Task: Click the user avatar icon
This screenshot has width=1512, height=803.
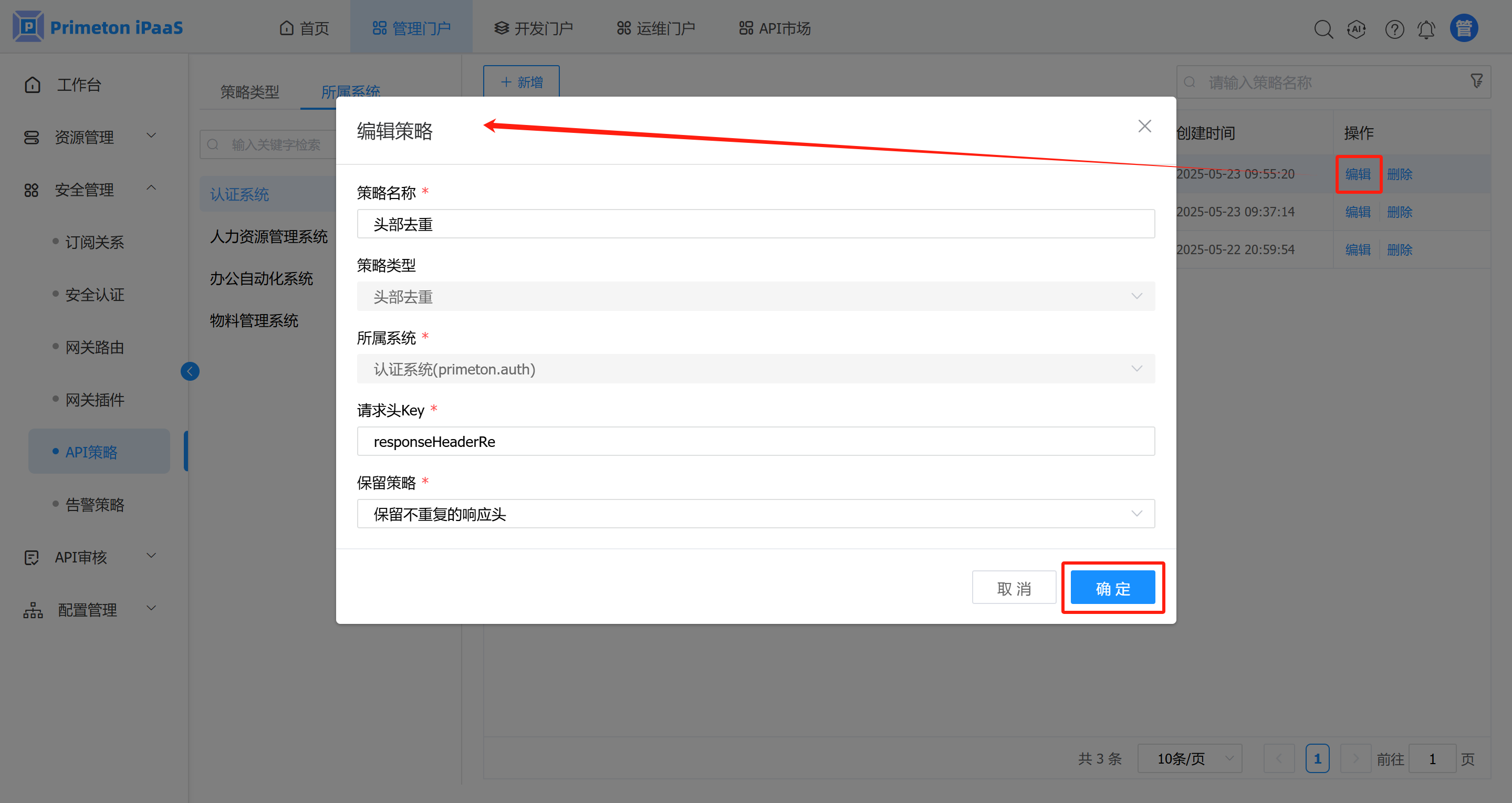Action: (1464, 28)
